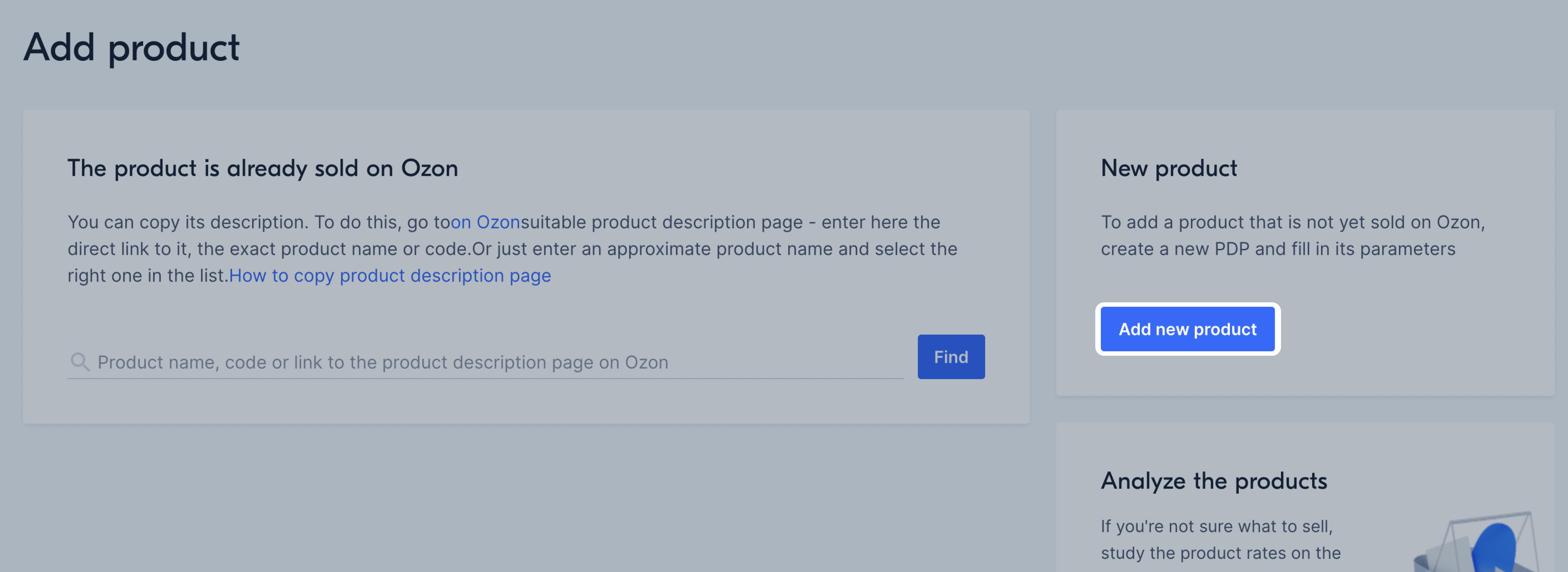Image resolution: width=1568 pixels, height=572 pixels.
Task: Open the 'on Ozon' link
Action: coord(485,222)
